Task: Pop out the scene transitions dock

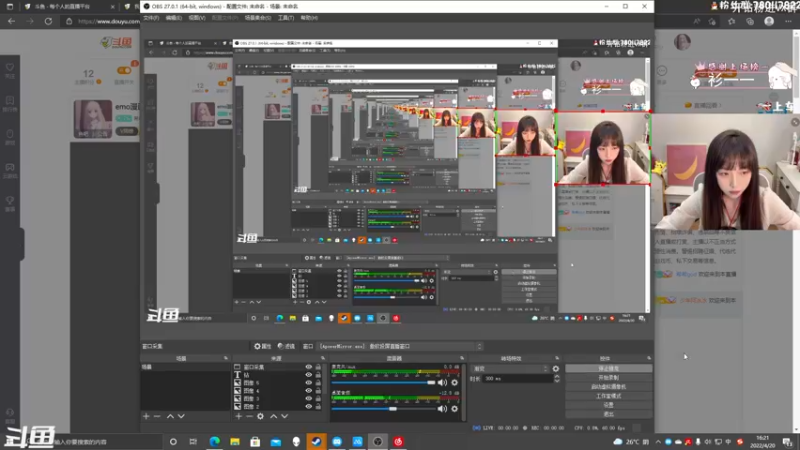Action: pos(557,358)
